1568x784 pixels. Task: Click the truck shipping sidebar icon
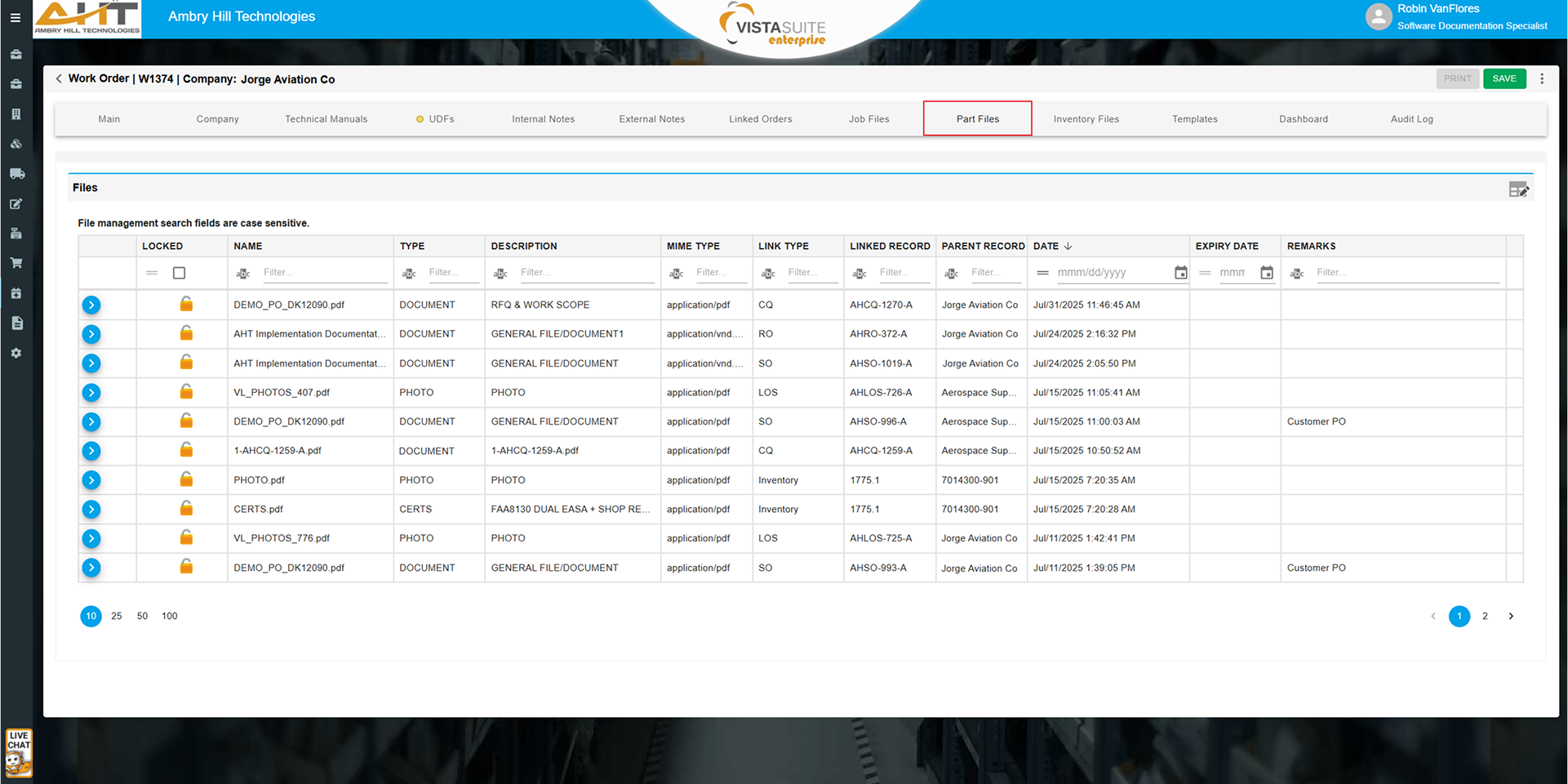(16, 174)
